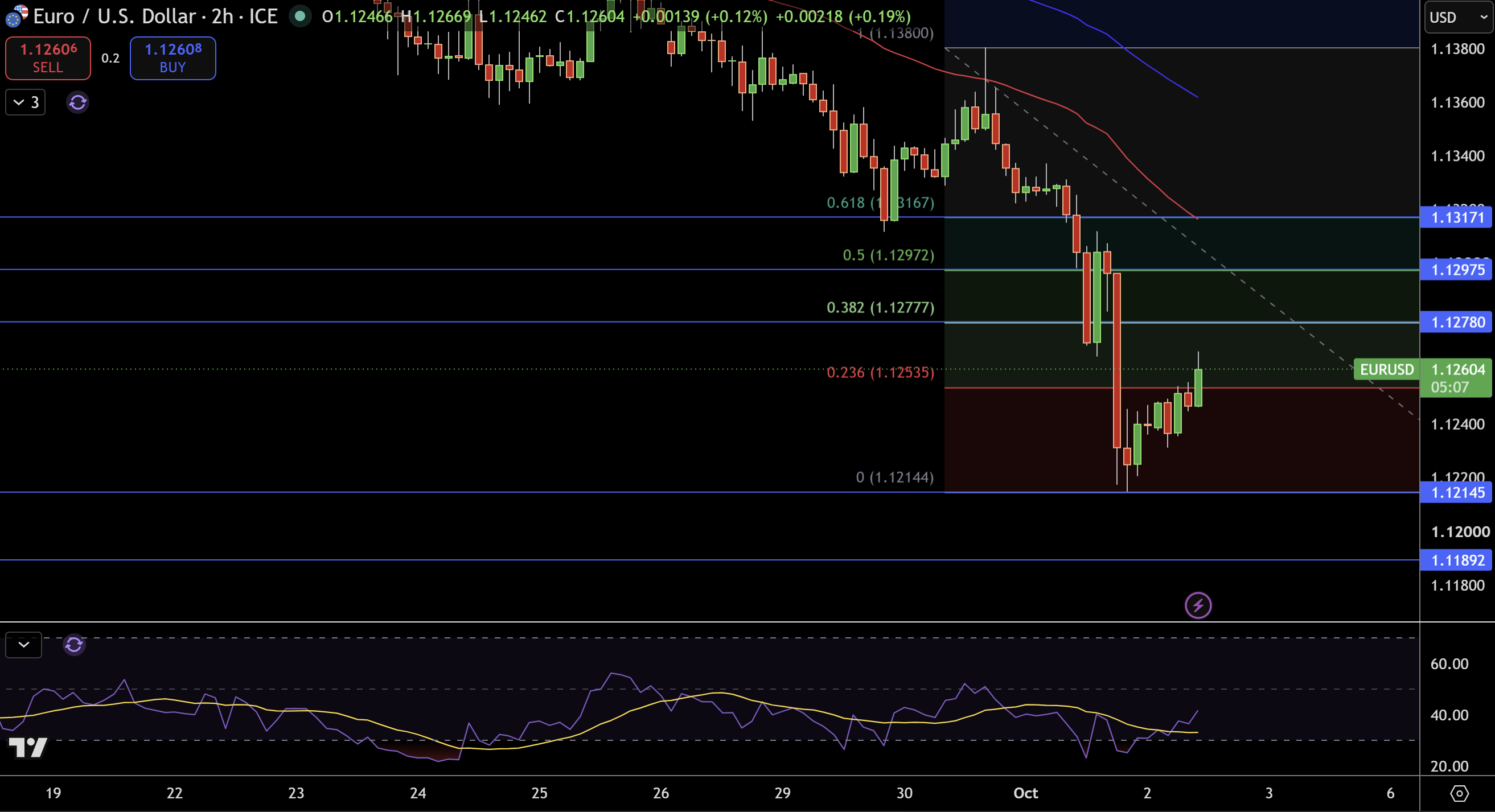
Task: Select the 1.12975 price line label
Action: 1457,270
